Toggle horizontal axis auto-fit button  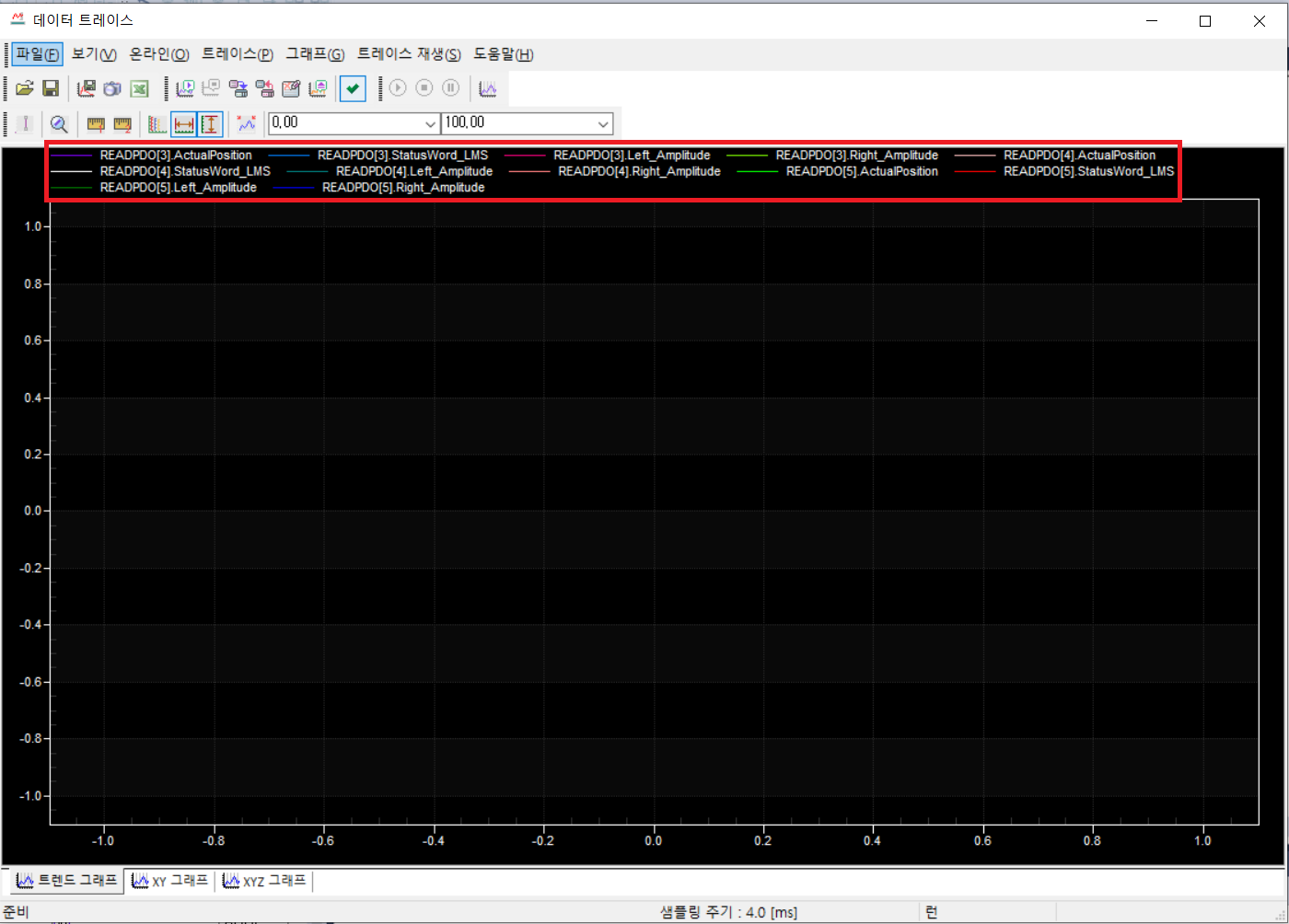pyautogui.click(x=184, y=124)
